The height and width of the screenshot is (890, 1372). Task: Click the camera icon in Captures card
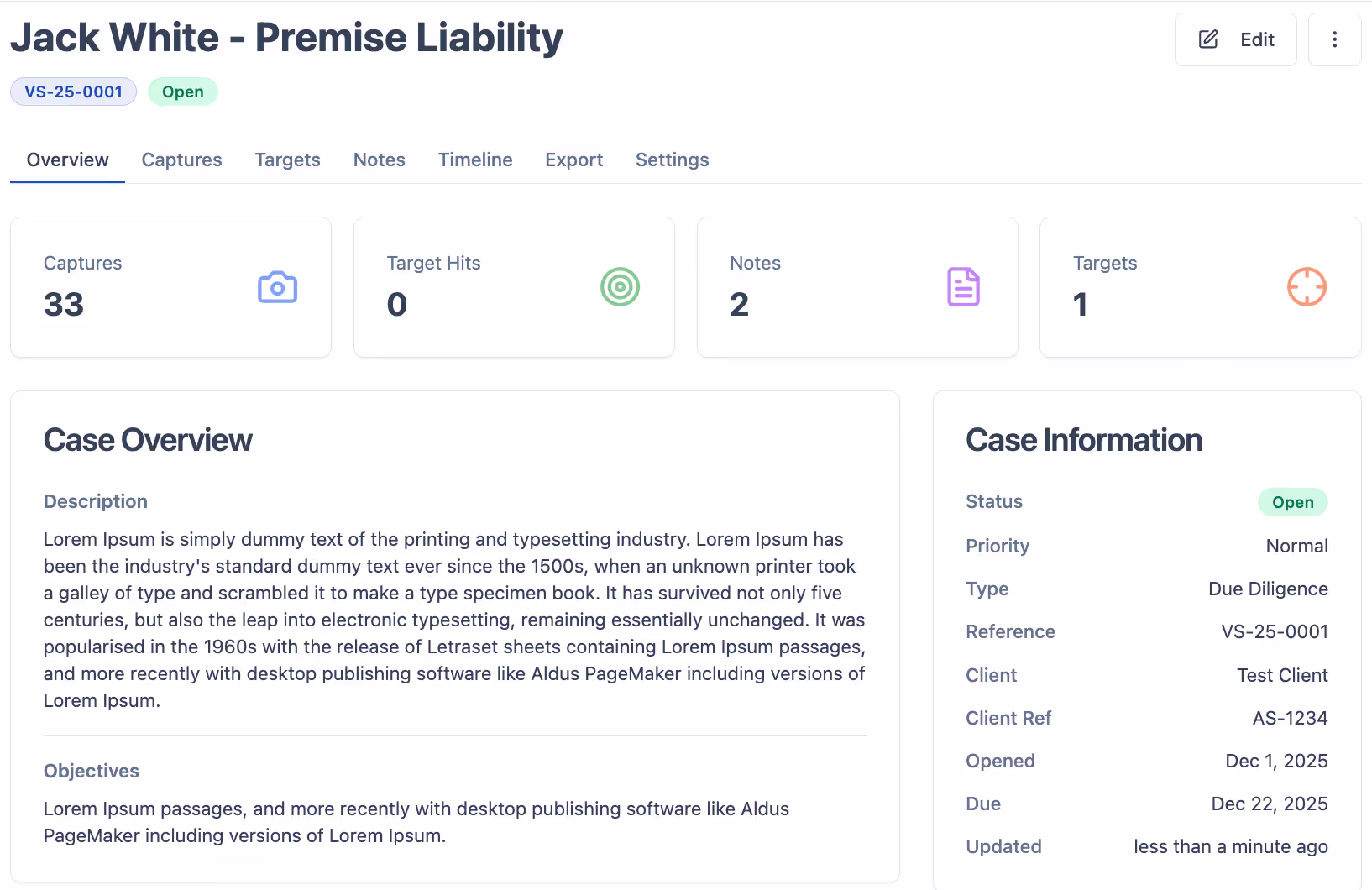[x=277, y=287]
